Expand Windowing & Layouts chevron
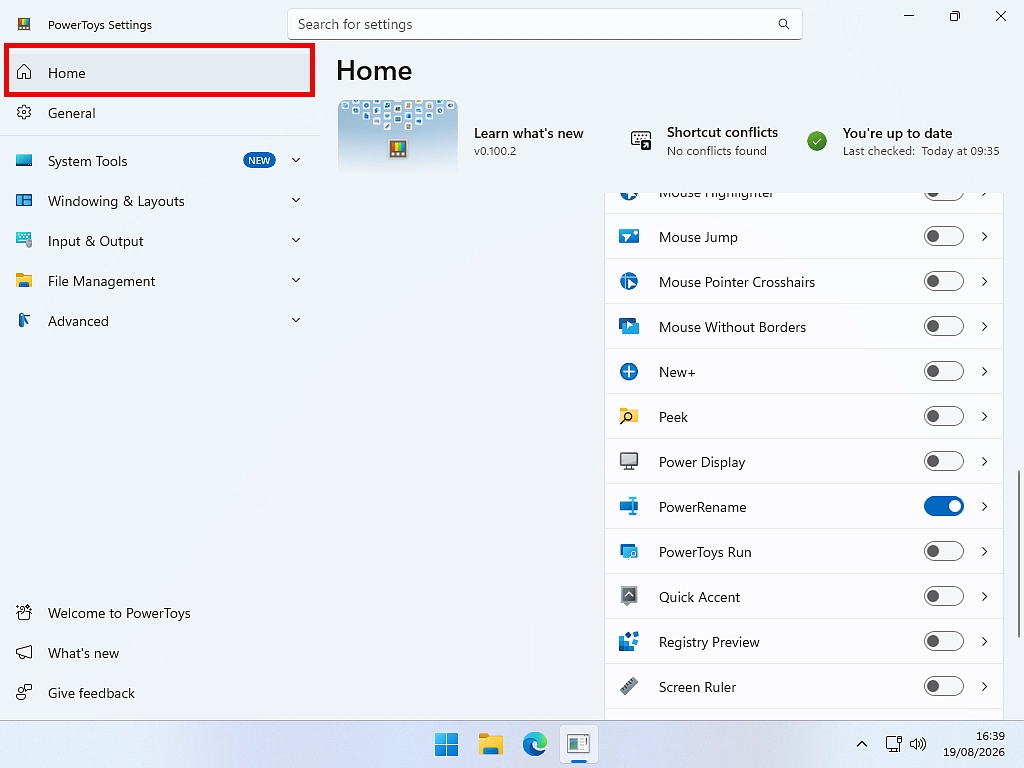1024x768 pixels. coord(296,200)
